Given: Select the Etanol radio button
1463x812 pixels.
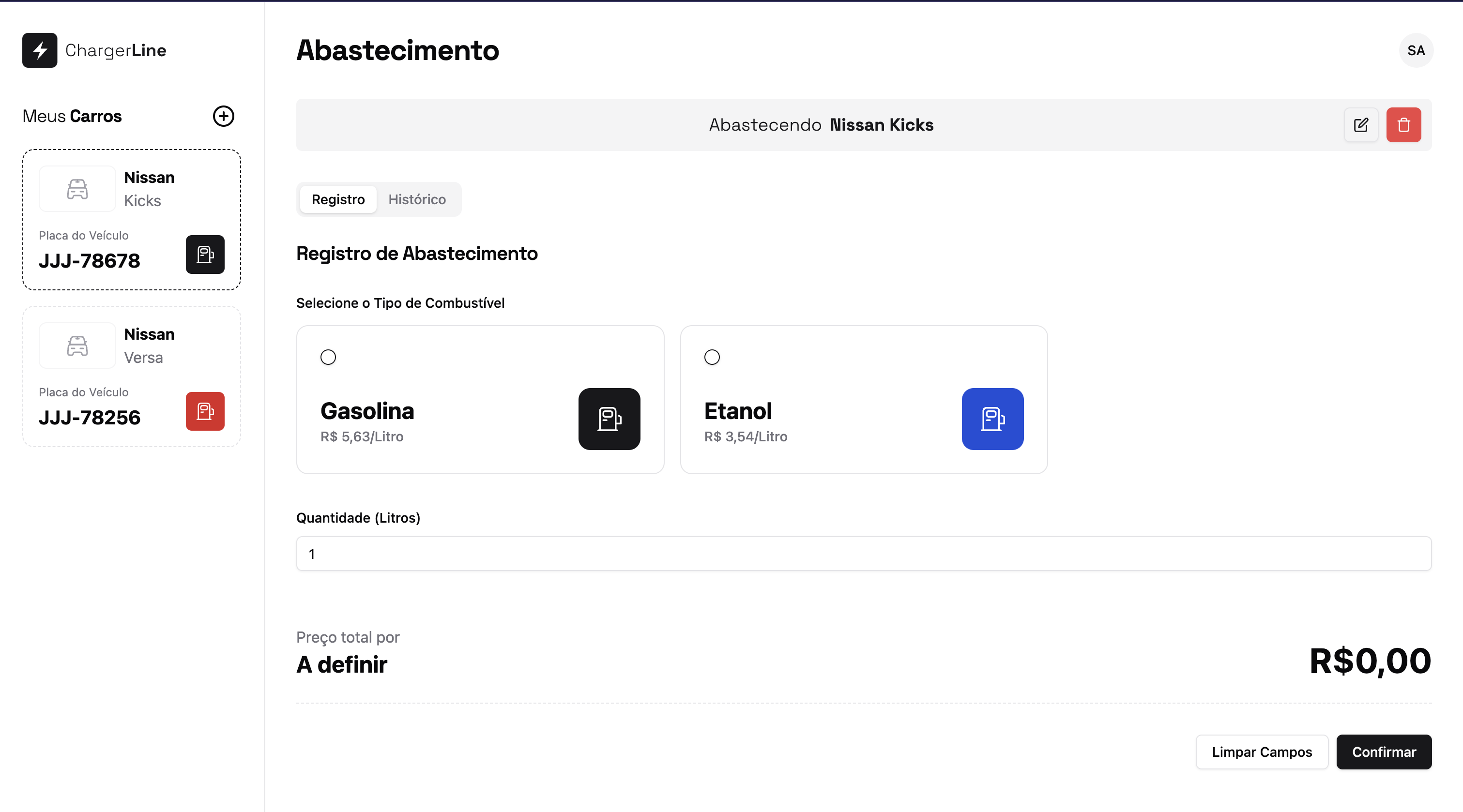Looking at the screenshot, I should click(x=712, y=357).
